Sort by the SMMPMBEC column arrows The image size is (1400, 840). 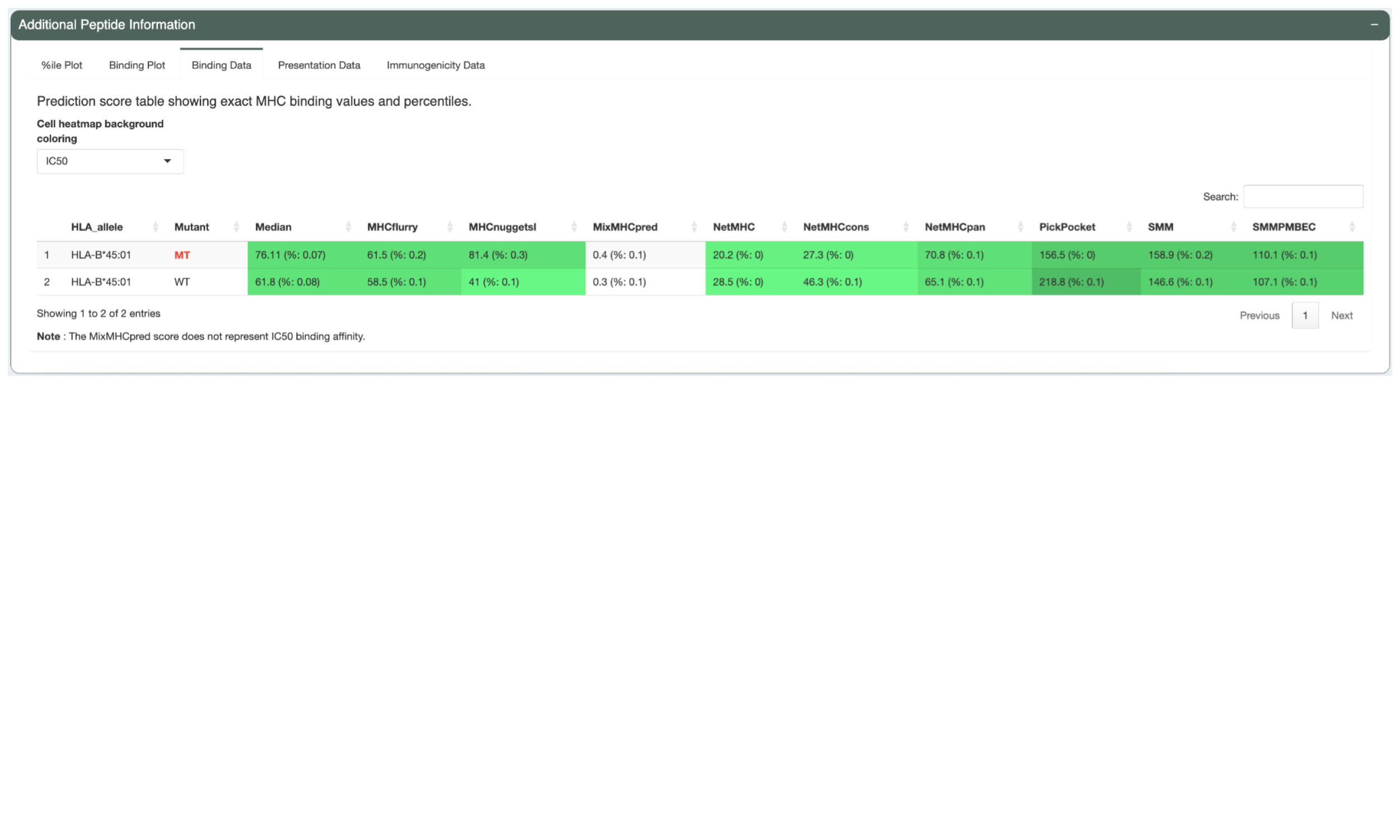[x=1352, y=227]
